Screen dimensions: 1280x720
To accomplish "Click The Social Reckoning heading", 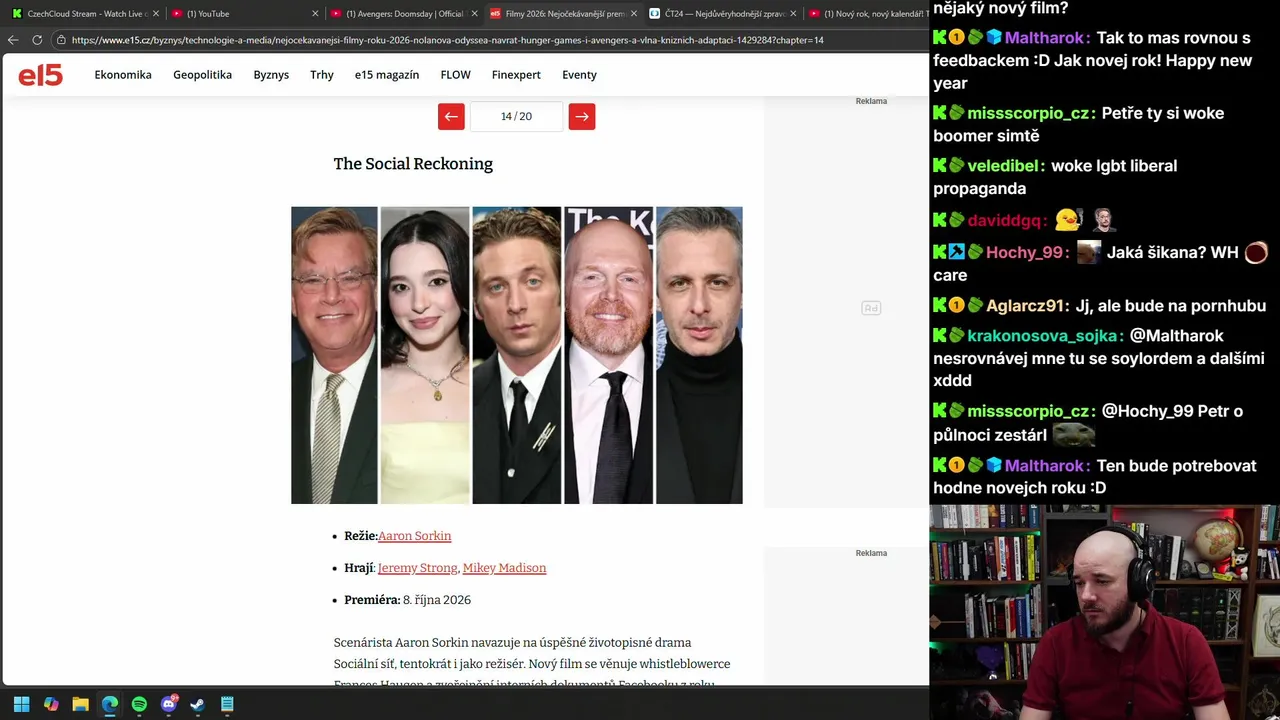I will (x=413, y=164).
